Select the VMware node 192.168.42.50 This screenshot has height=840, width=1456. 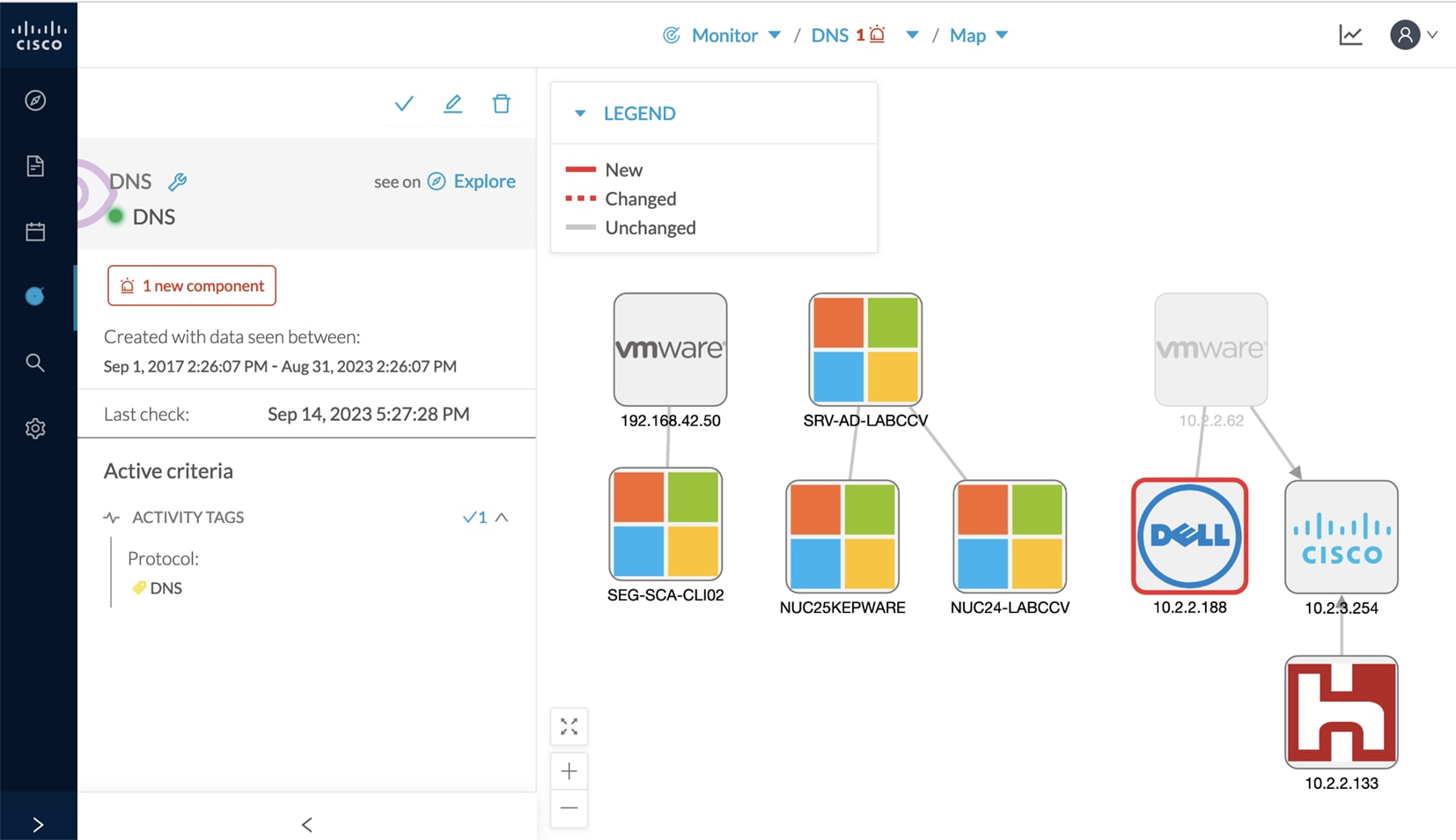[670, 350]
